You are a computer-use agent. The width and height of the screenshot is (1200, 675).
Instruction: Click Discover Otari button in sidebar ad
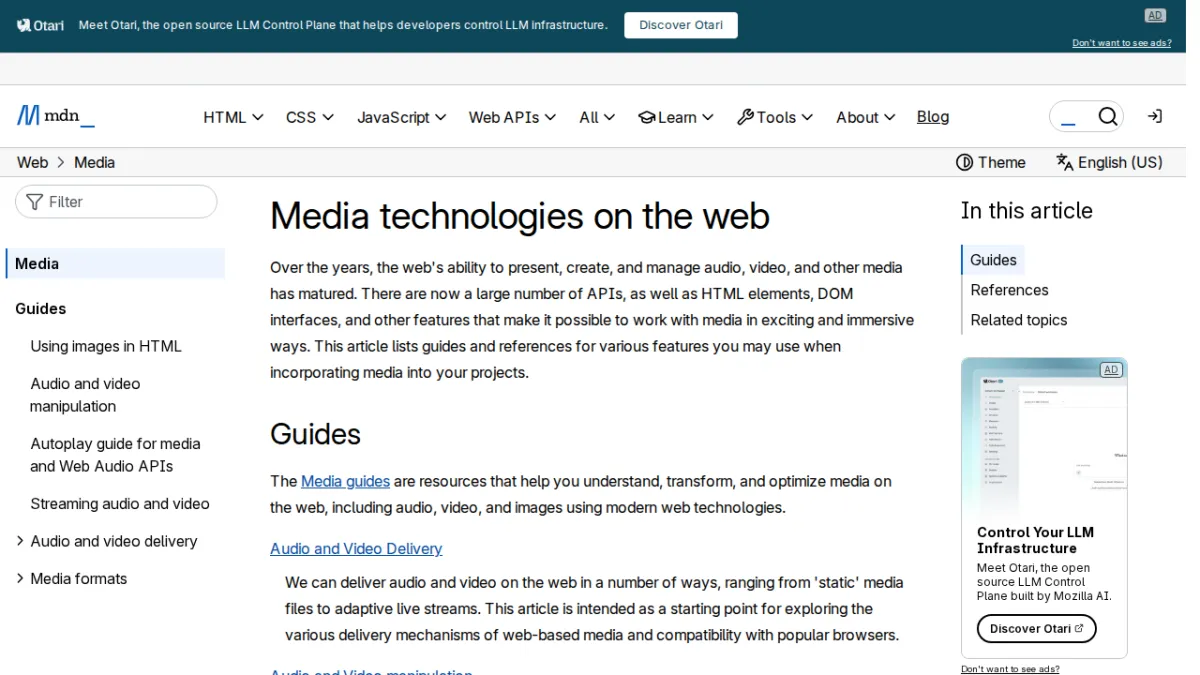click(x=1036, y=629)
